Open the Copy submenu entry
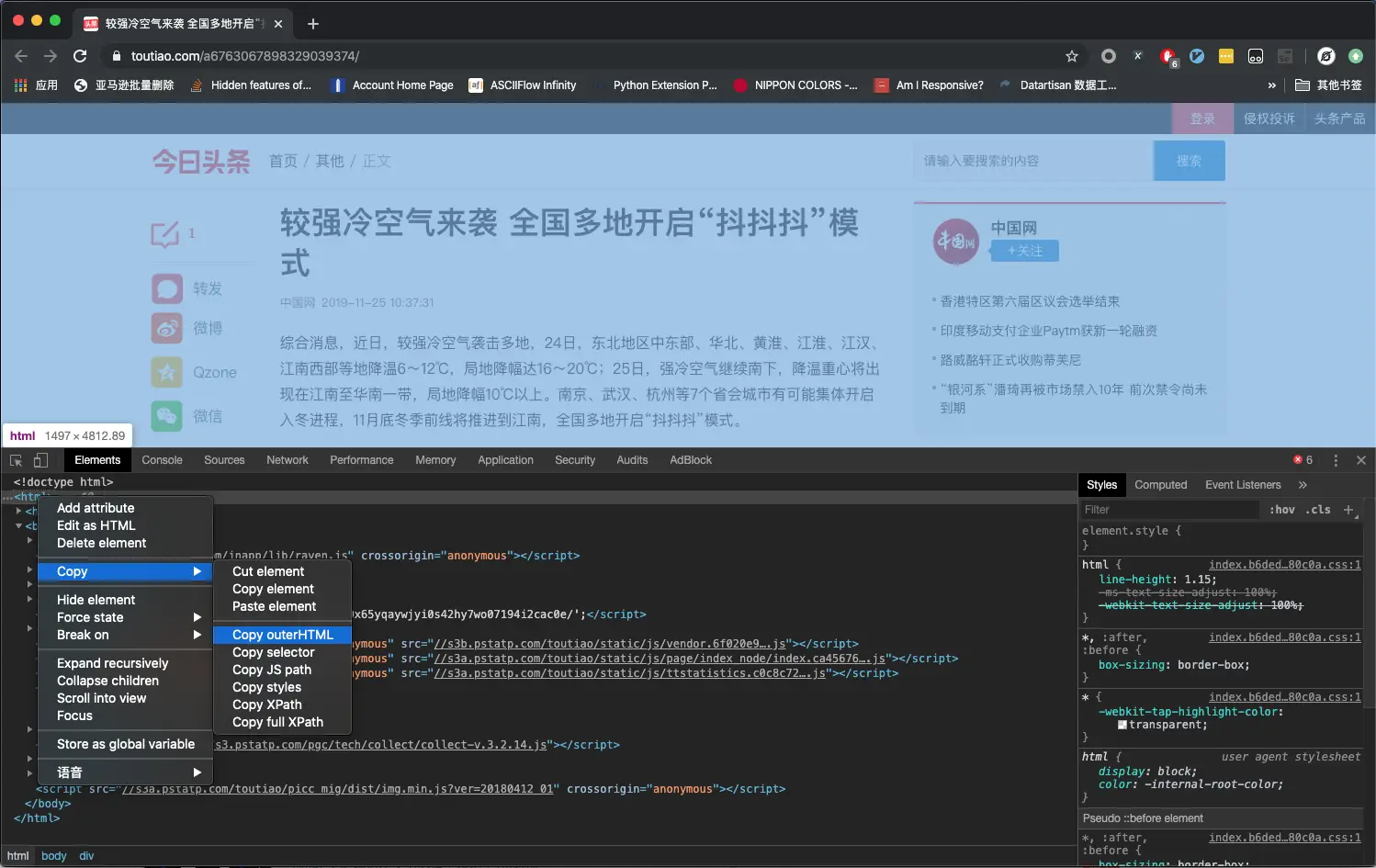Image resolution: width=1376 pixels, height=868 pixels. [125, 571]
